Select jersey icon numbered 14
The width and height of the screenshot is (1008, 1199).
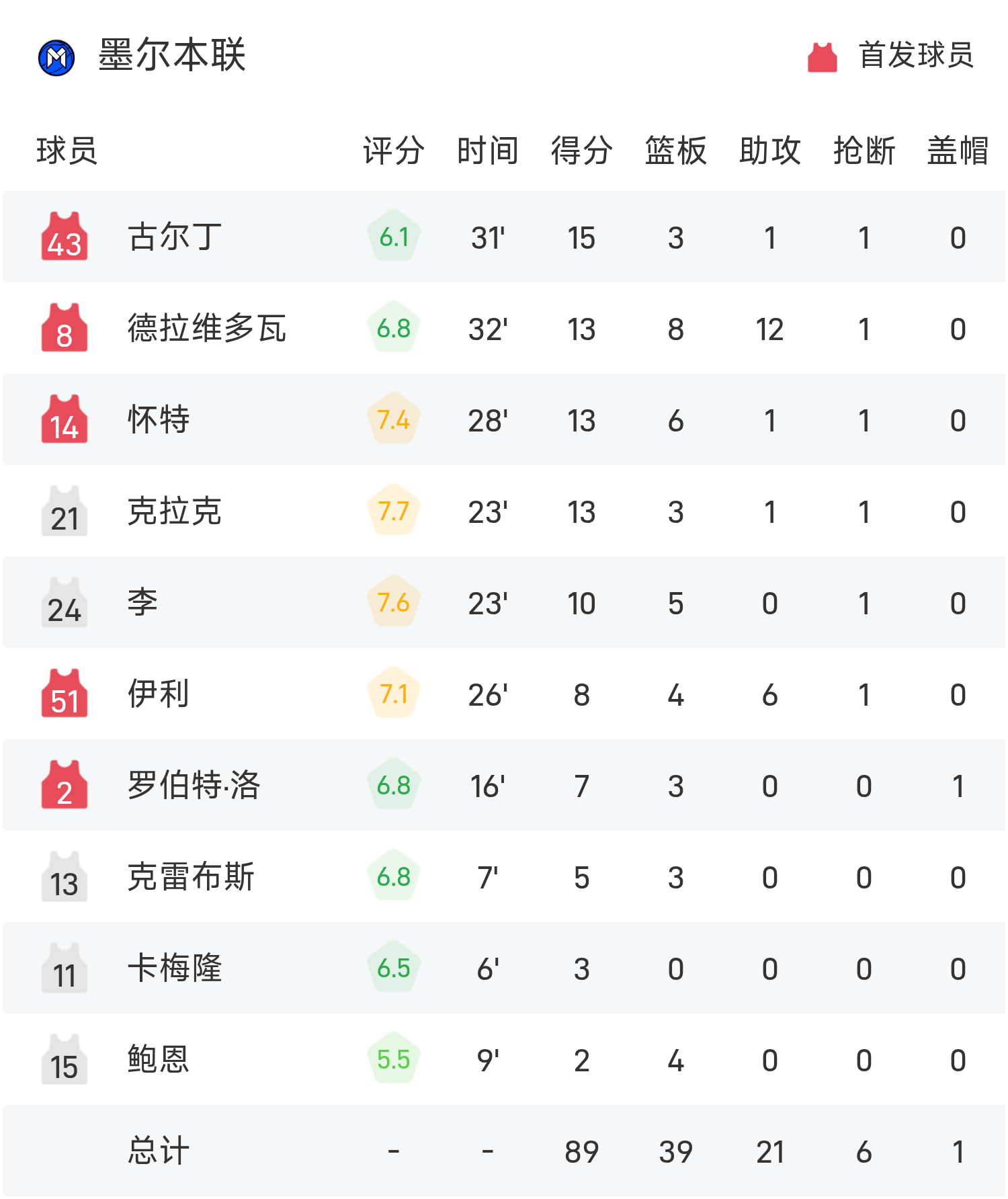click(65, 420)
